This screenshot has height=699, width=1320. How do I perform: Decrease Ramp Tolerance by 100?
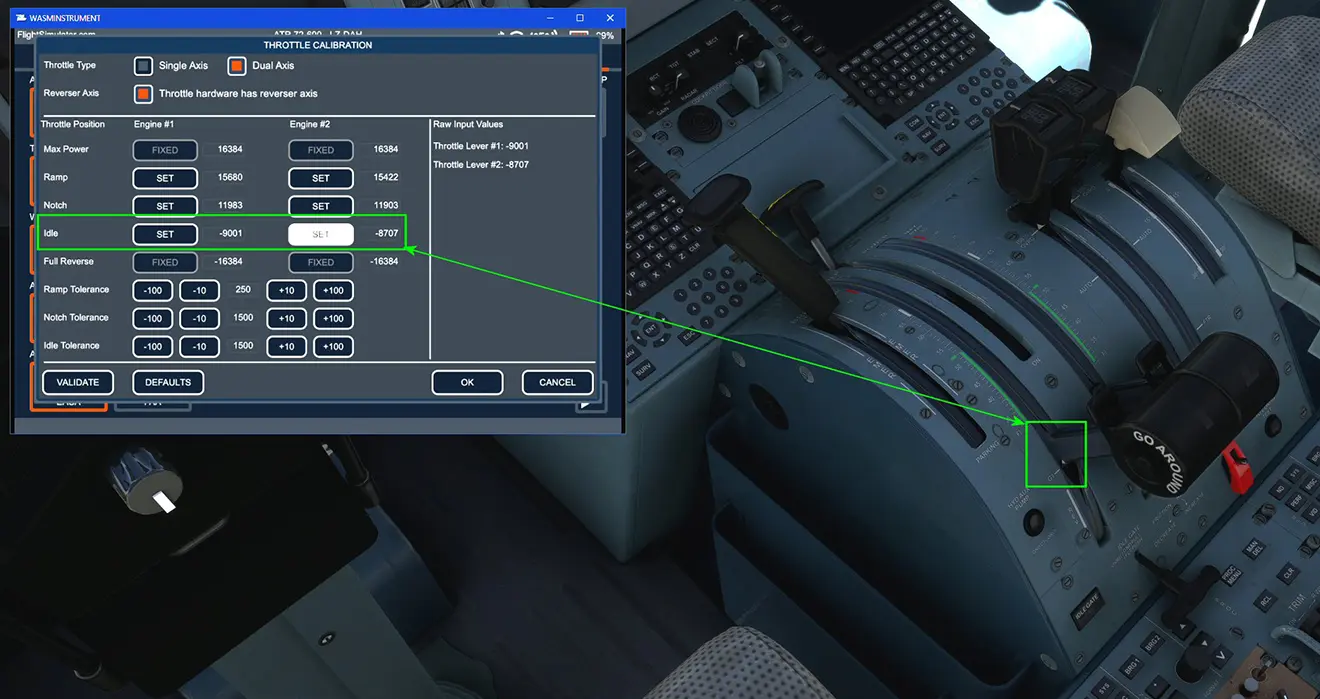(153, 290)
